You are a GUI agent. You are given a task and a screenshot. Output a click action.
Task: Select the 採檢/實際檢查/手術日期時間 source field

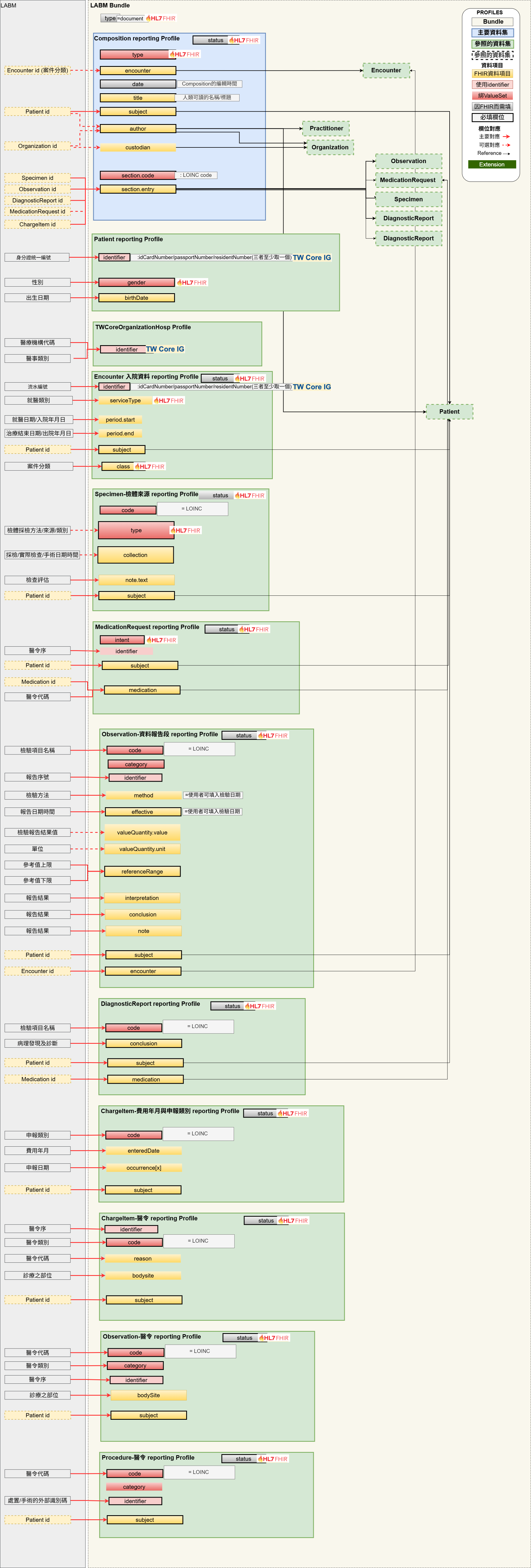[x=43, y=555]
